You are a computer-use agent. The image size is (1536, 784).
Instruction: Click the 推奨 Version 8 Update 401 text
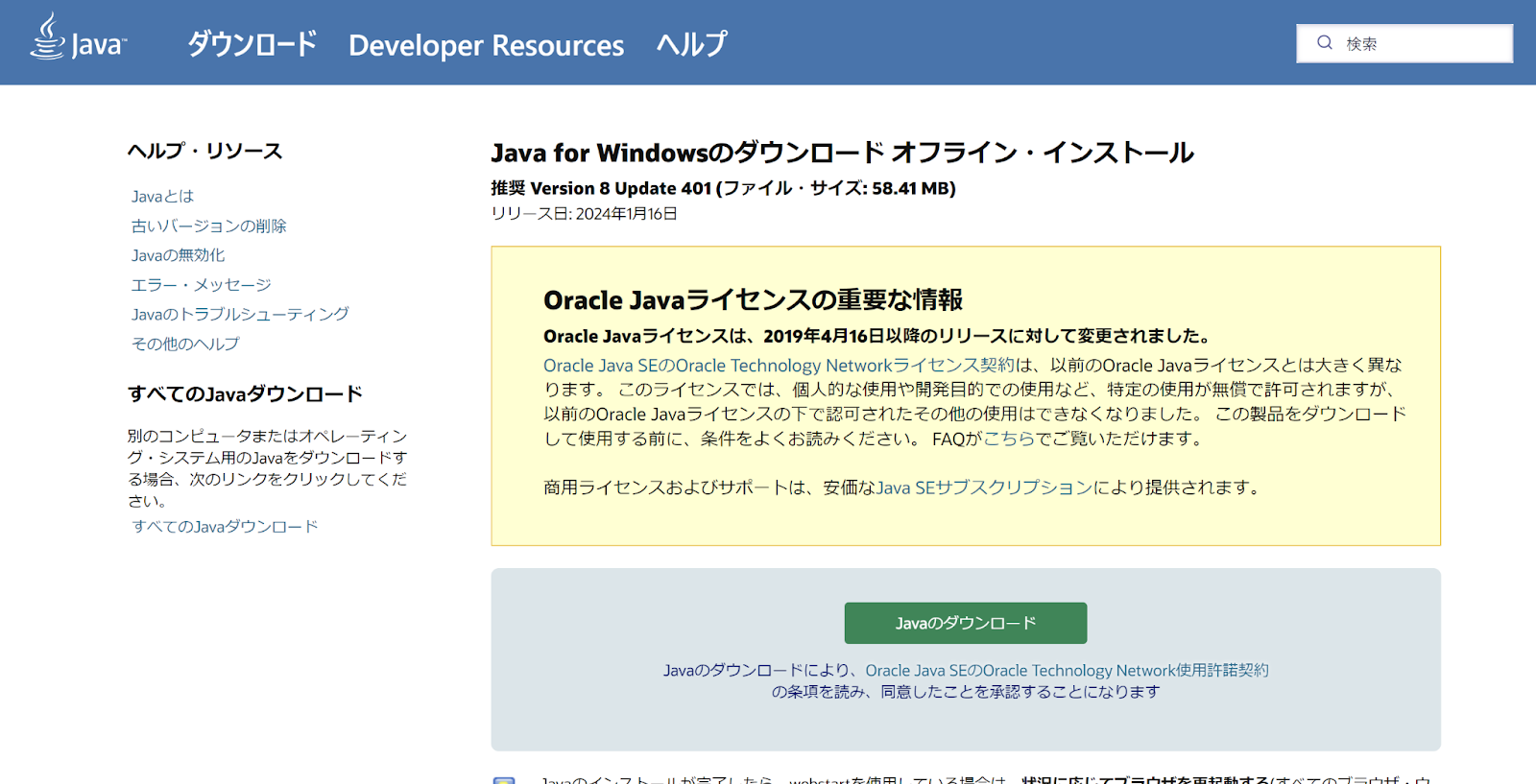coord(724,188)
